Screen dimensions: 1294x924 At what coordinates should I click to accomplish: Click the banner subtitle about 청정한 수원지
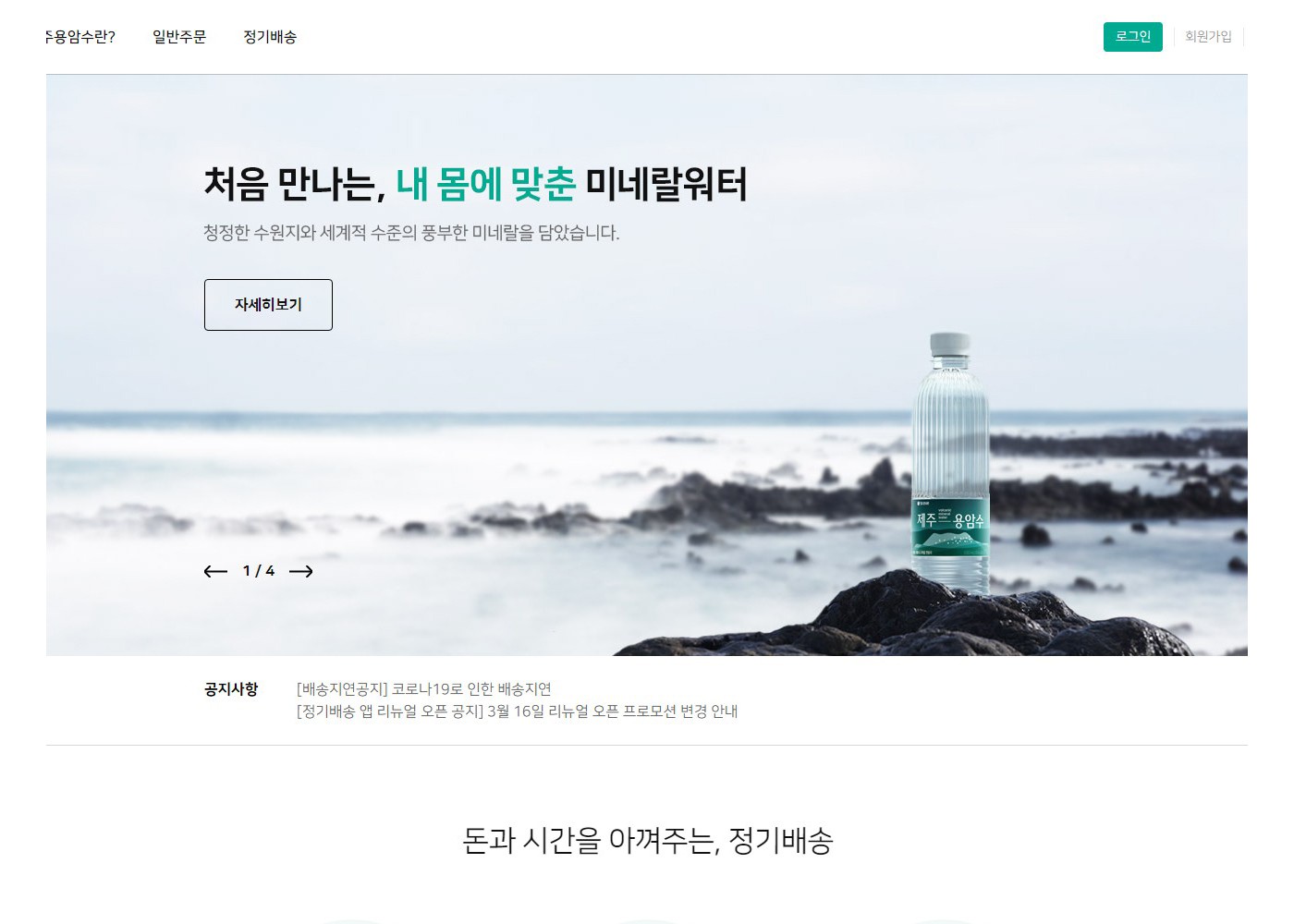coord(411,233)
